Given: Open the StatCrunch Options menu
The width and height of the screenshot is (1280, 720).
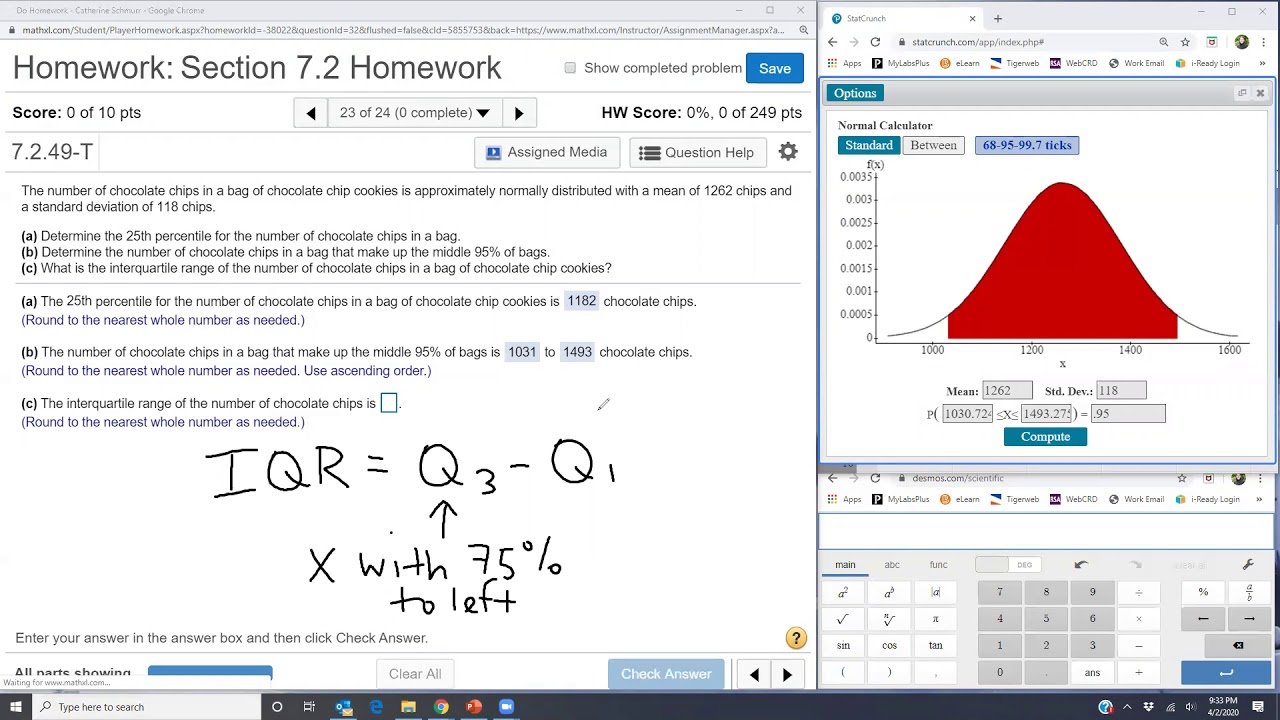Looking at the screenshot, I should (x=855, y=93).
